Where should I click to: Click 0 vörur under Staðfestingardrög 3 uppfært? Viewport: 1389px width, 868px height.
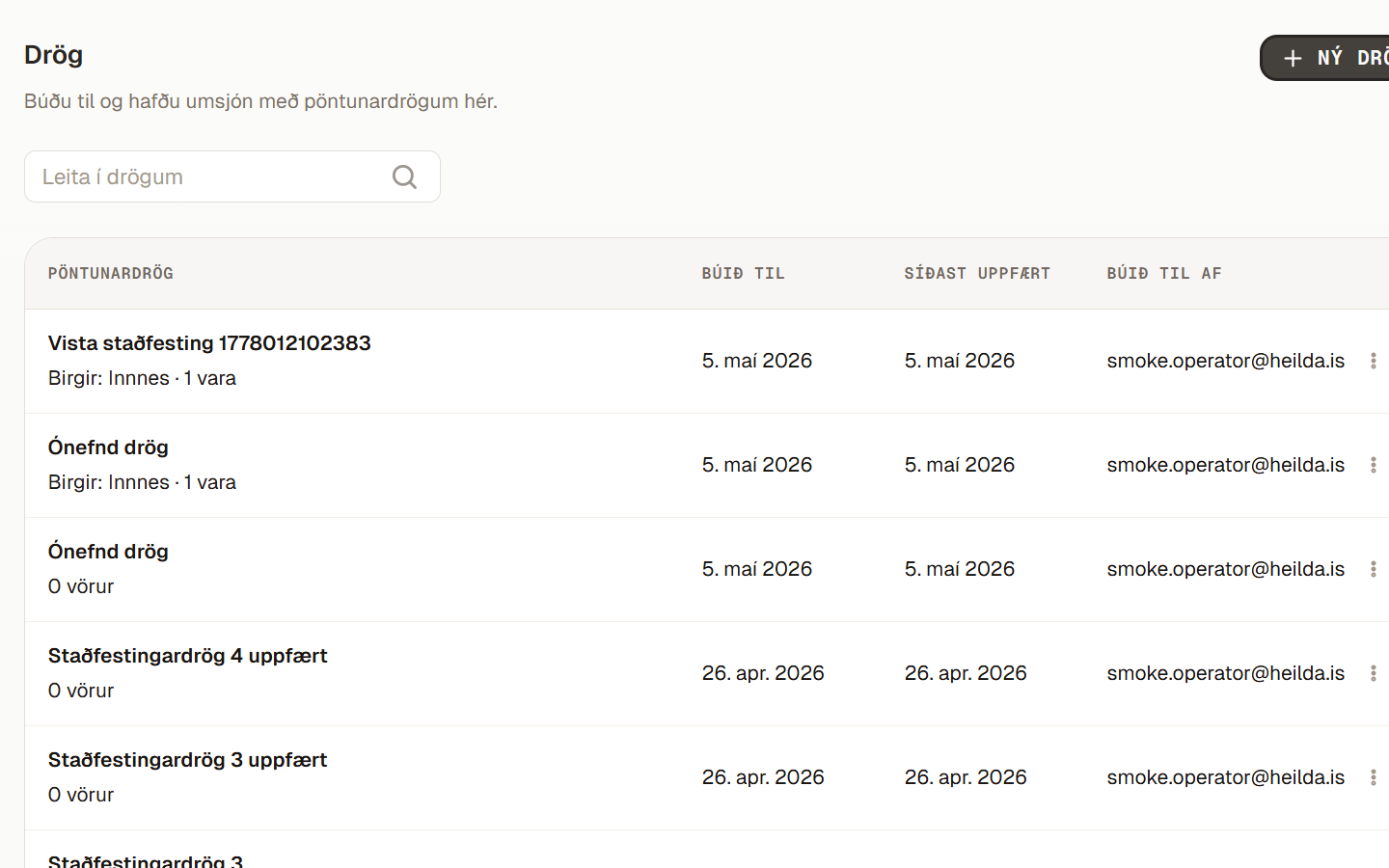coord(81,795)
